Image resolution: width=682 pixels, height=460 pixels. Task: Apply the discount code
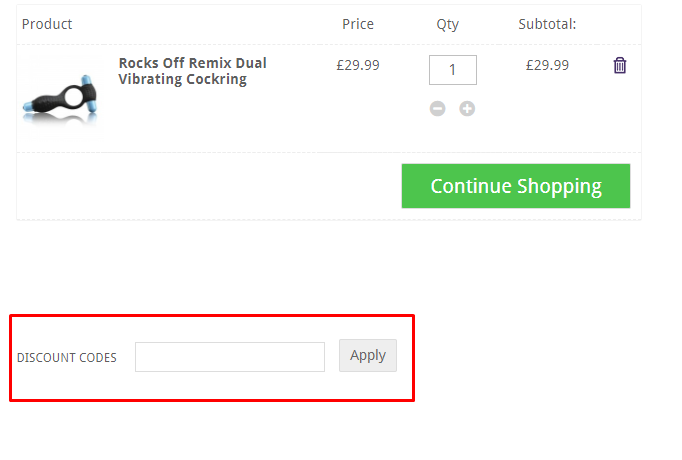click(368, 355)
